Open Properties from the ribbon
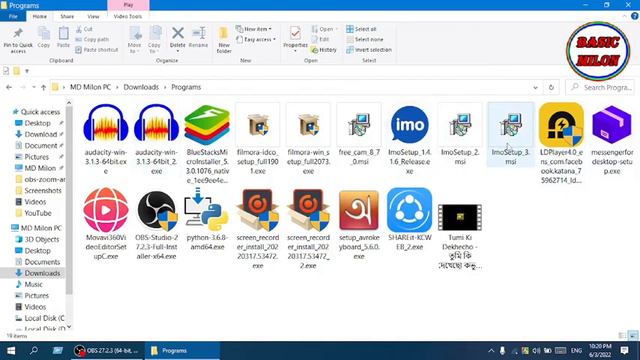Image resolution: width=640 pixels, height=360 pixels. [x=295, y=38]
